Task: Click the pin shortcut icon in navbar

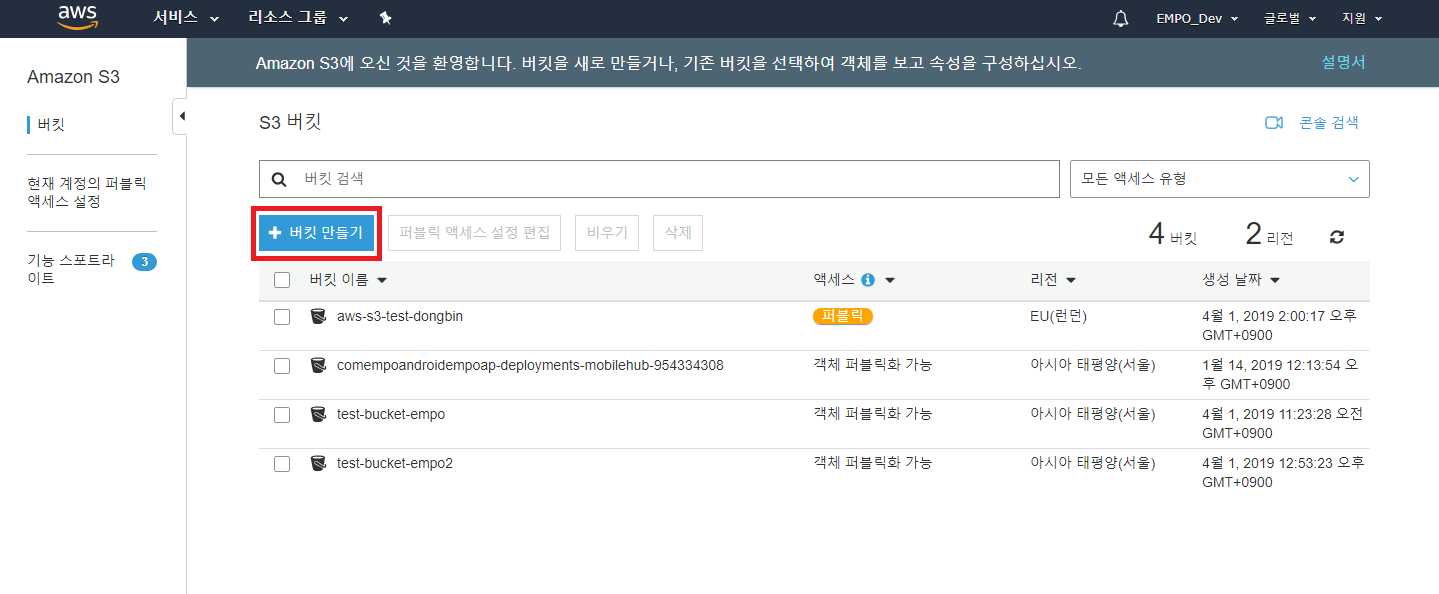Action: click(386, 19)
